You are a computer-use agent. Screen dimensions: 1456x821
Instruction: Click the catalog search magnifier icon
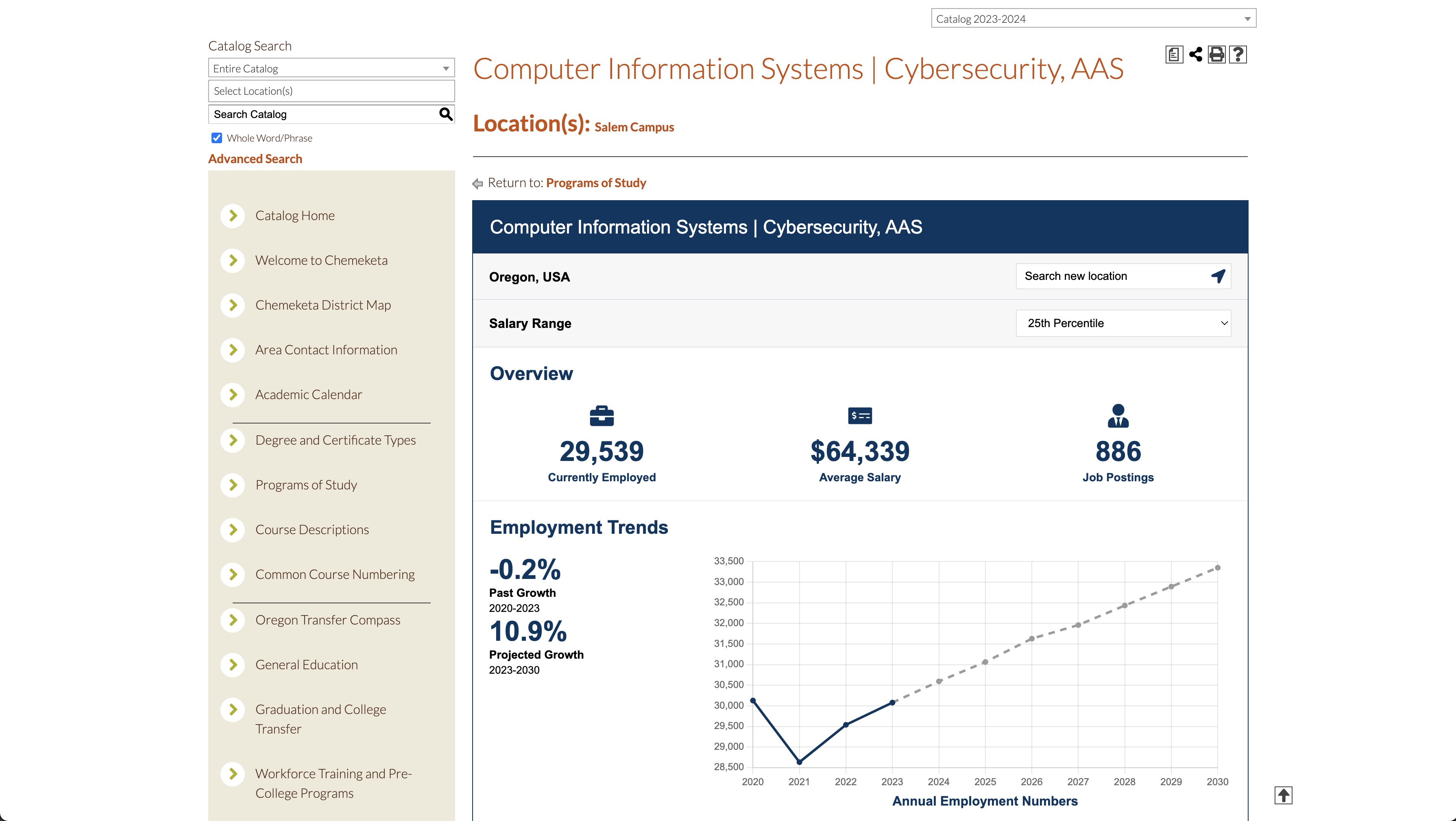(445, 114)
